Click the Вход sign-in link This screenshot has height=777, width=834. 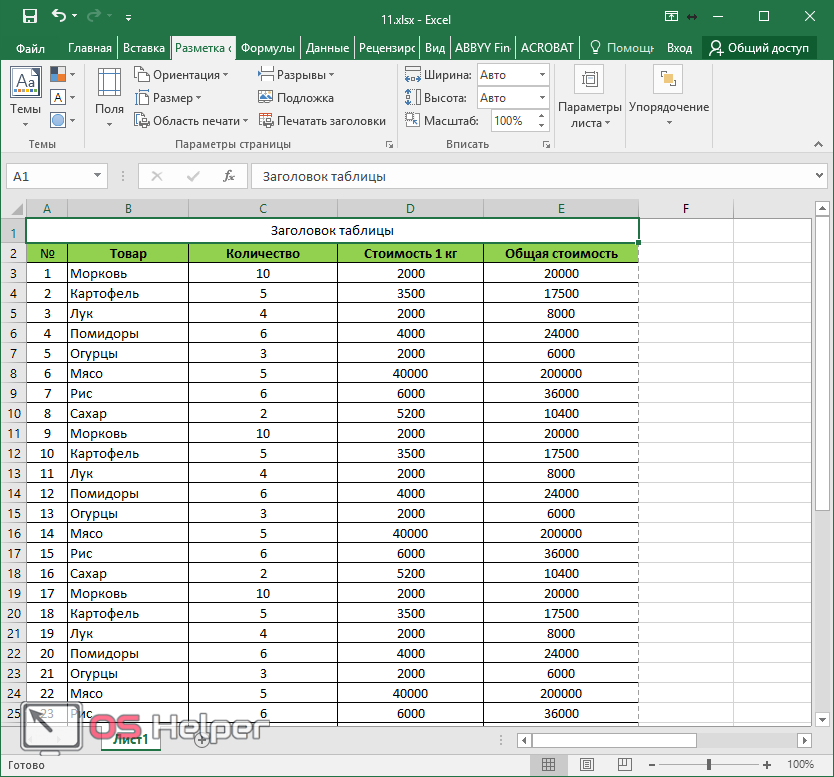(x=679, y=48)
